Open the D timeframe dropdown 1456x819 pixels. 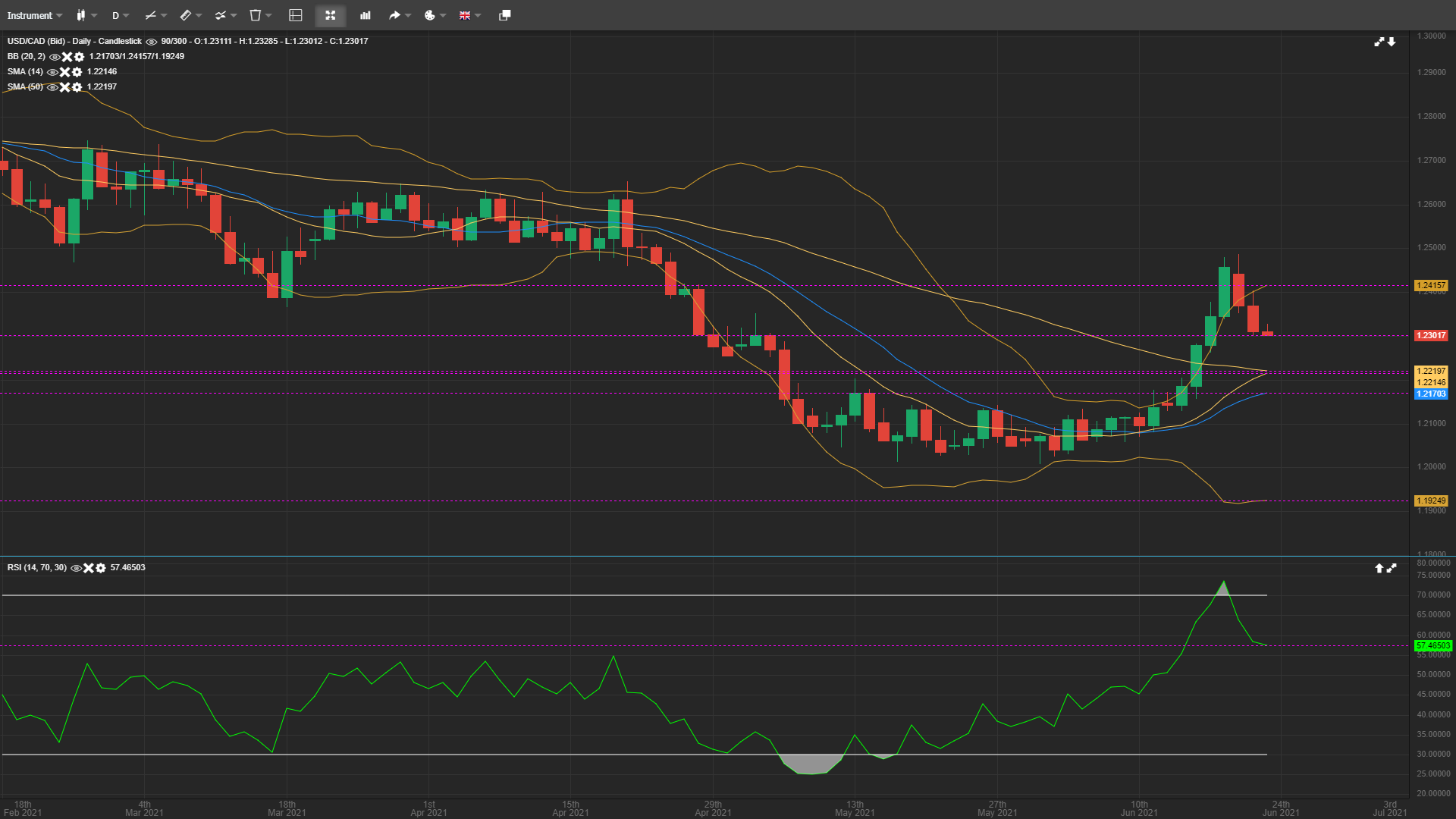click(121, 15)
